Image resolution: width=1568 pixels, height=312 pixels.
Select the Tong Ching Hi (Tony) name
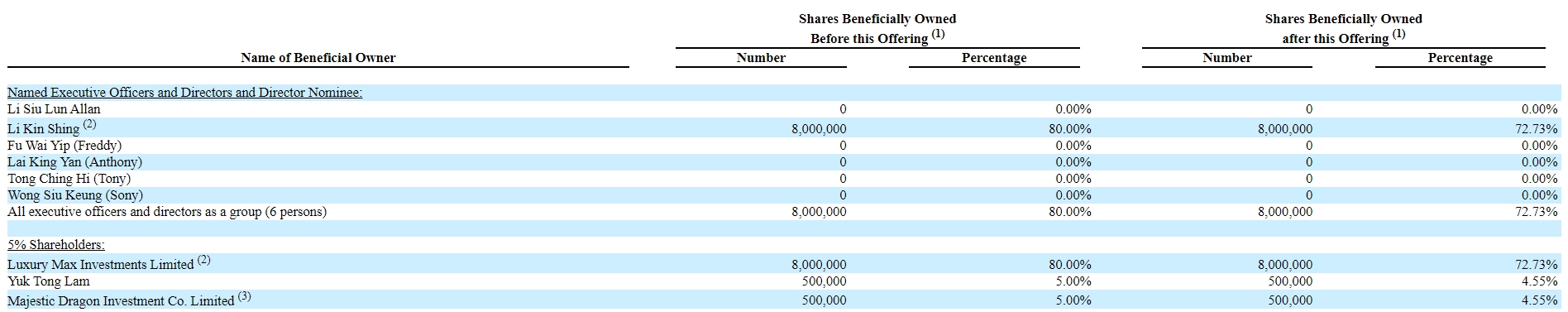69,179
